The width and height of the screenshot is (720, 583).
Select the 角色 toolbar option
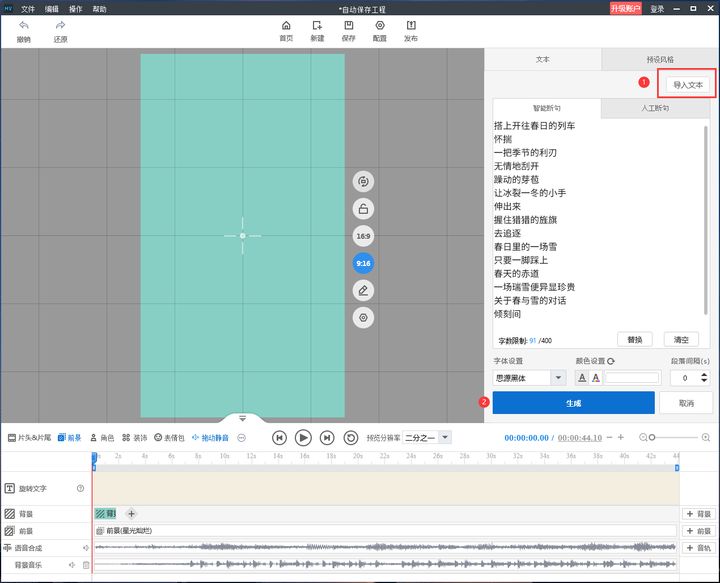coord(102,437)
